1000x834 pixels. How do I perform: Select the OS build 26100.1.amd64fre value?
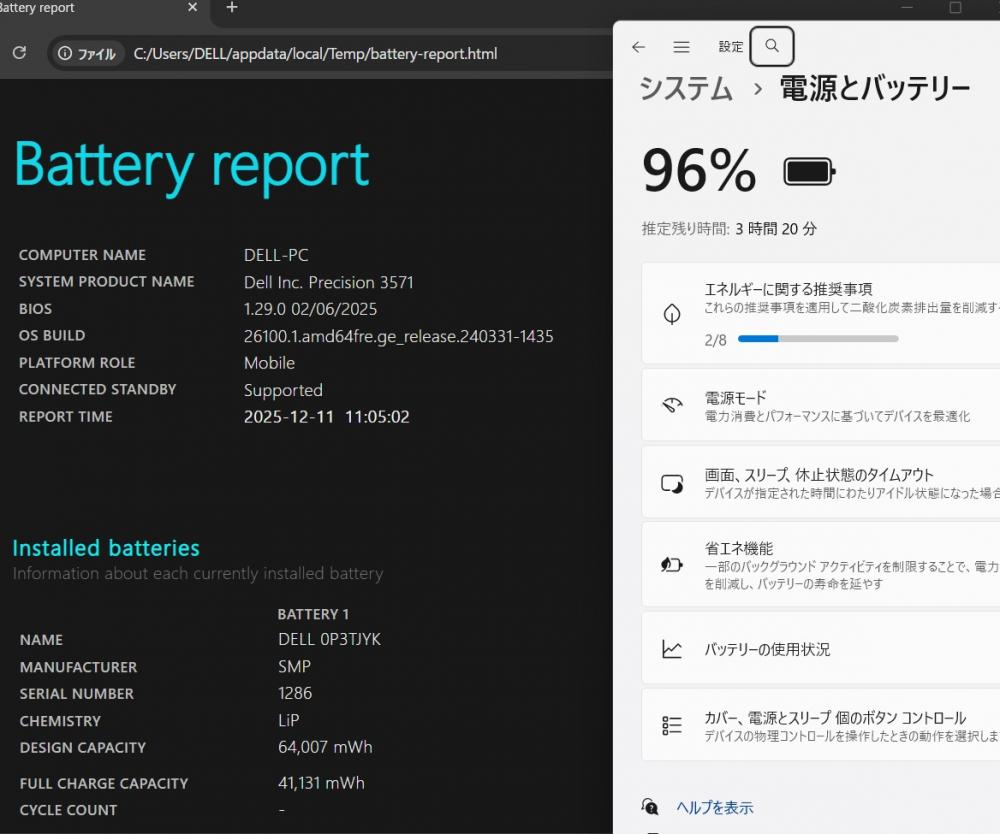[x=399, y=336]
